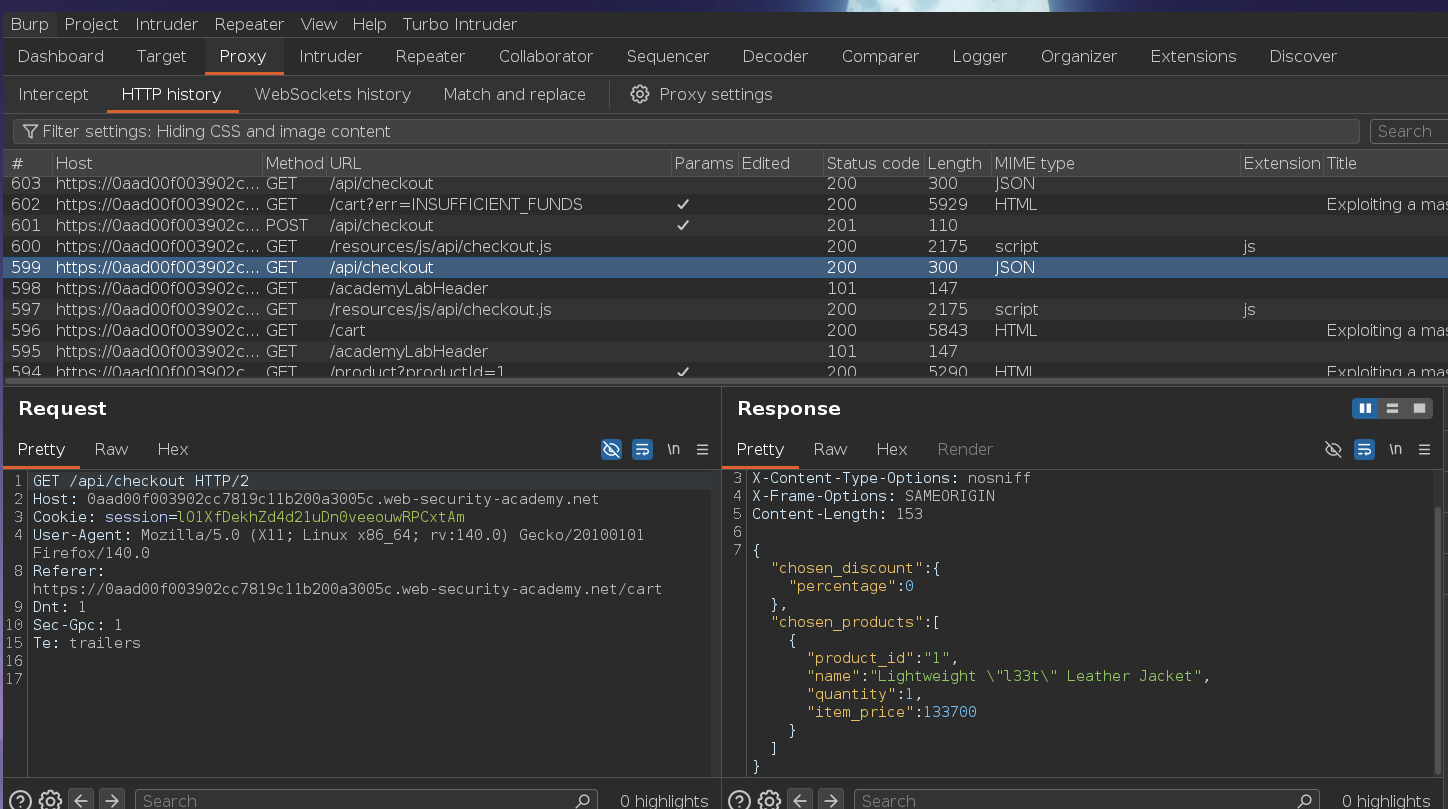The height and width of the screenshot is (809, 1448).
Task: Click magnifier icon in Request search box
Action: pos(583,800)
